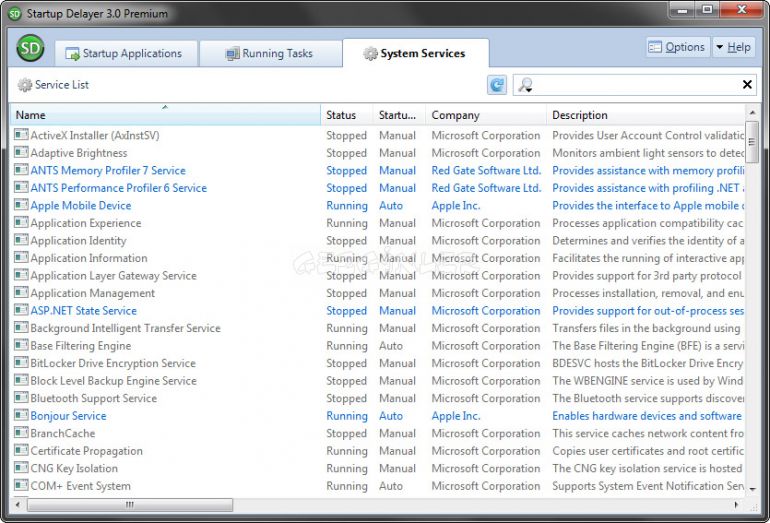Open the Startup Applications tab
Screen dimensions: 770x523
pos(126,54)
